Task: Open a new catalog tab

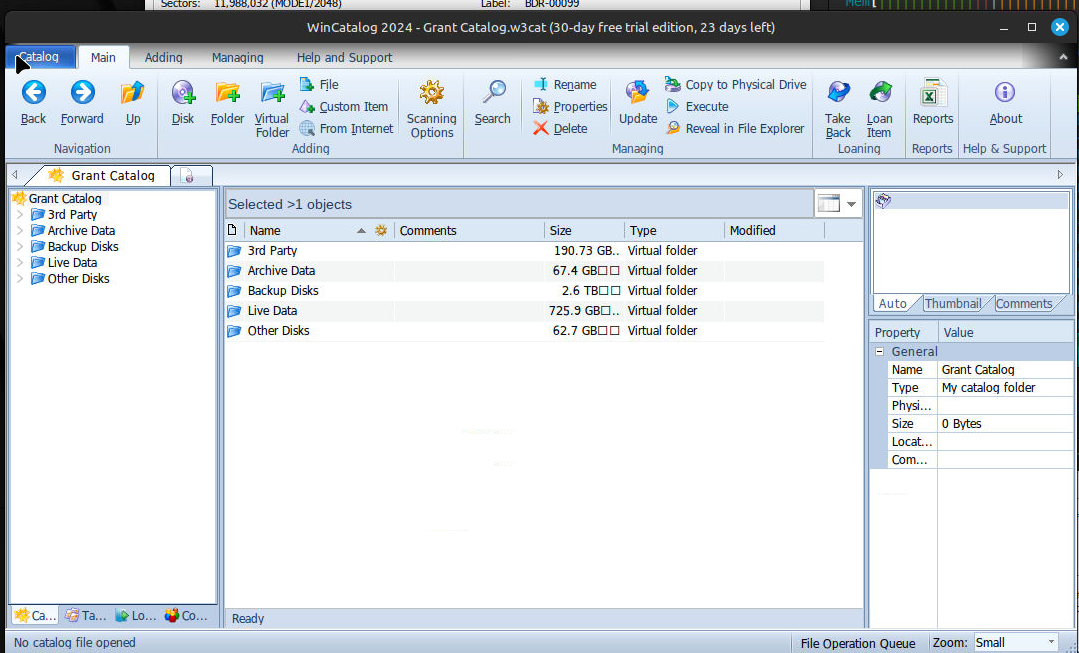Action: (x=190, y=175)
